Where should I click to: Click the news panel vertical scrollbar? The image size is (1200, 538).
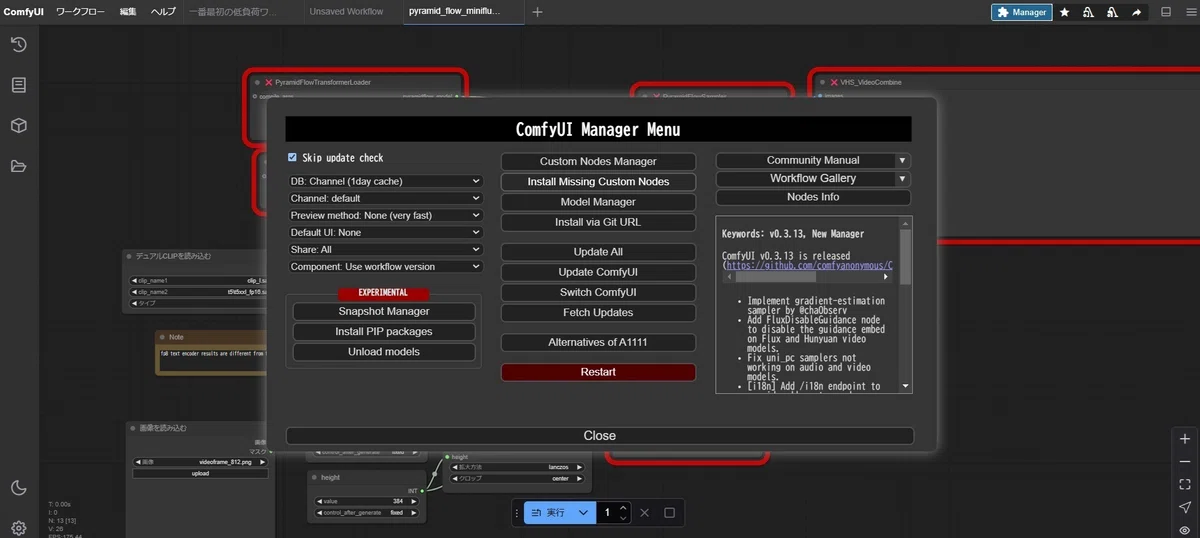pos(906,258)
